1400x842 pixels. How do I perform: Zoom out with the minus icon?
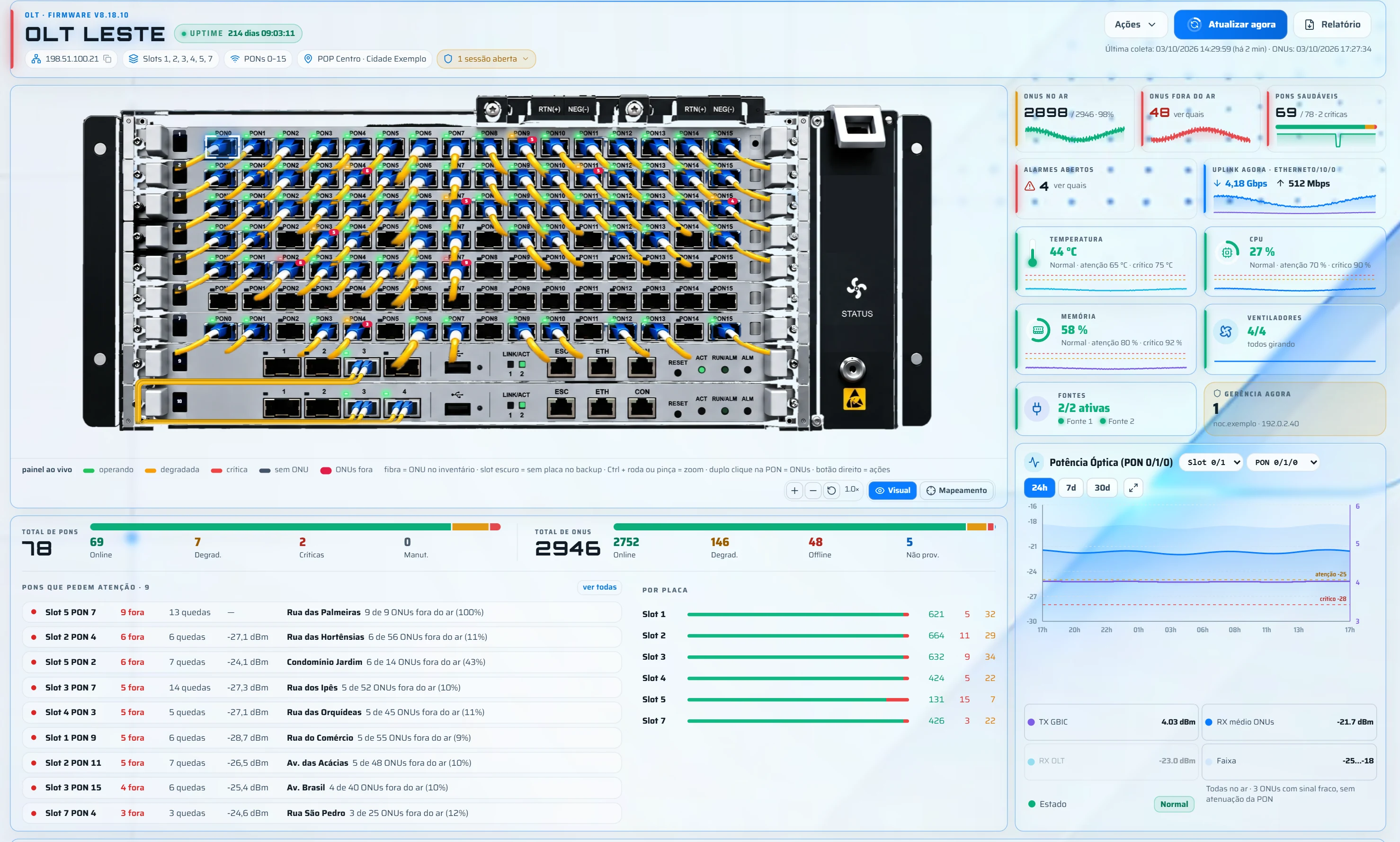click(813, 490)
